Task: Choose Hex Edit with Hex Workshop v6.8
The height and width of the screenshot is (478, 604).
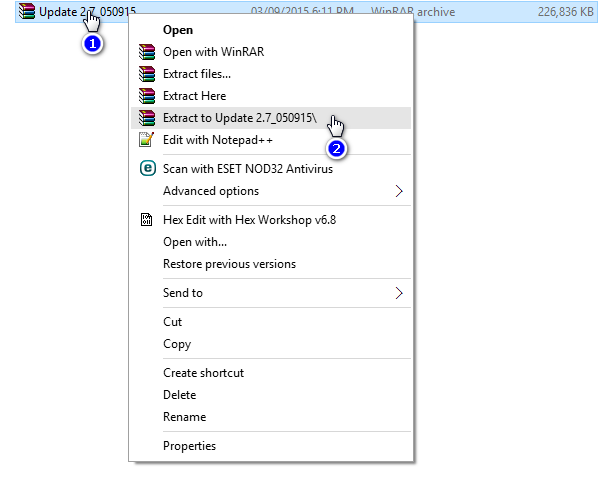Action: point(271,220)
